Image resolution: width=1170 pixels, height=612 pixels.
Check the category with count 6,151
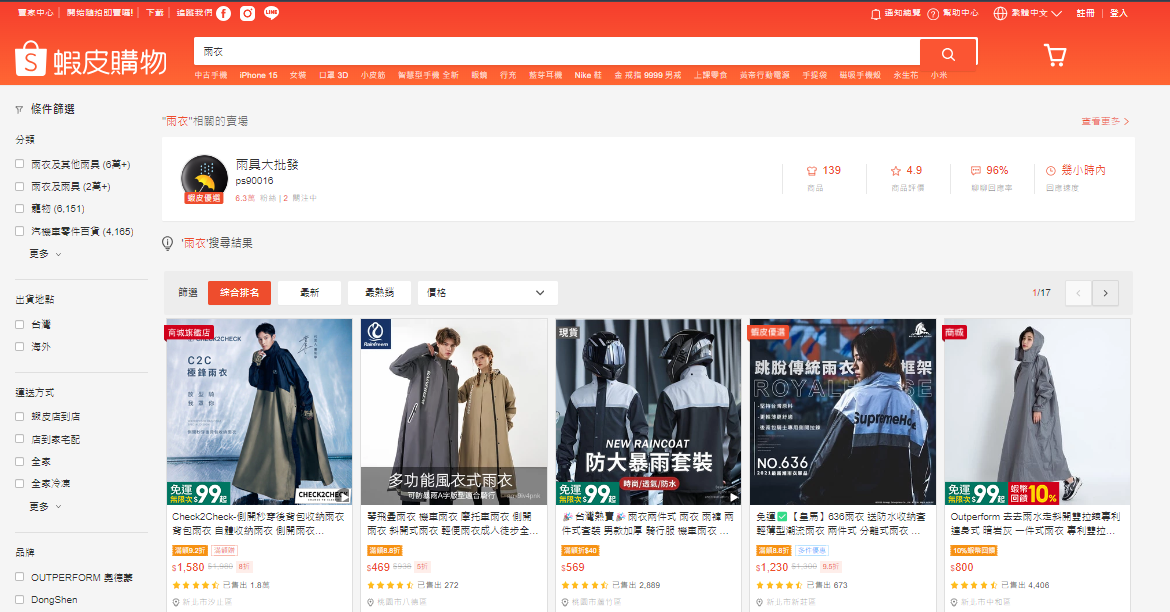(19, 209)
